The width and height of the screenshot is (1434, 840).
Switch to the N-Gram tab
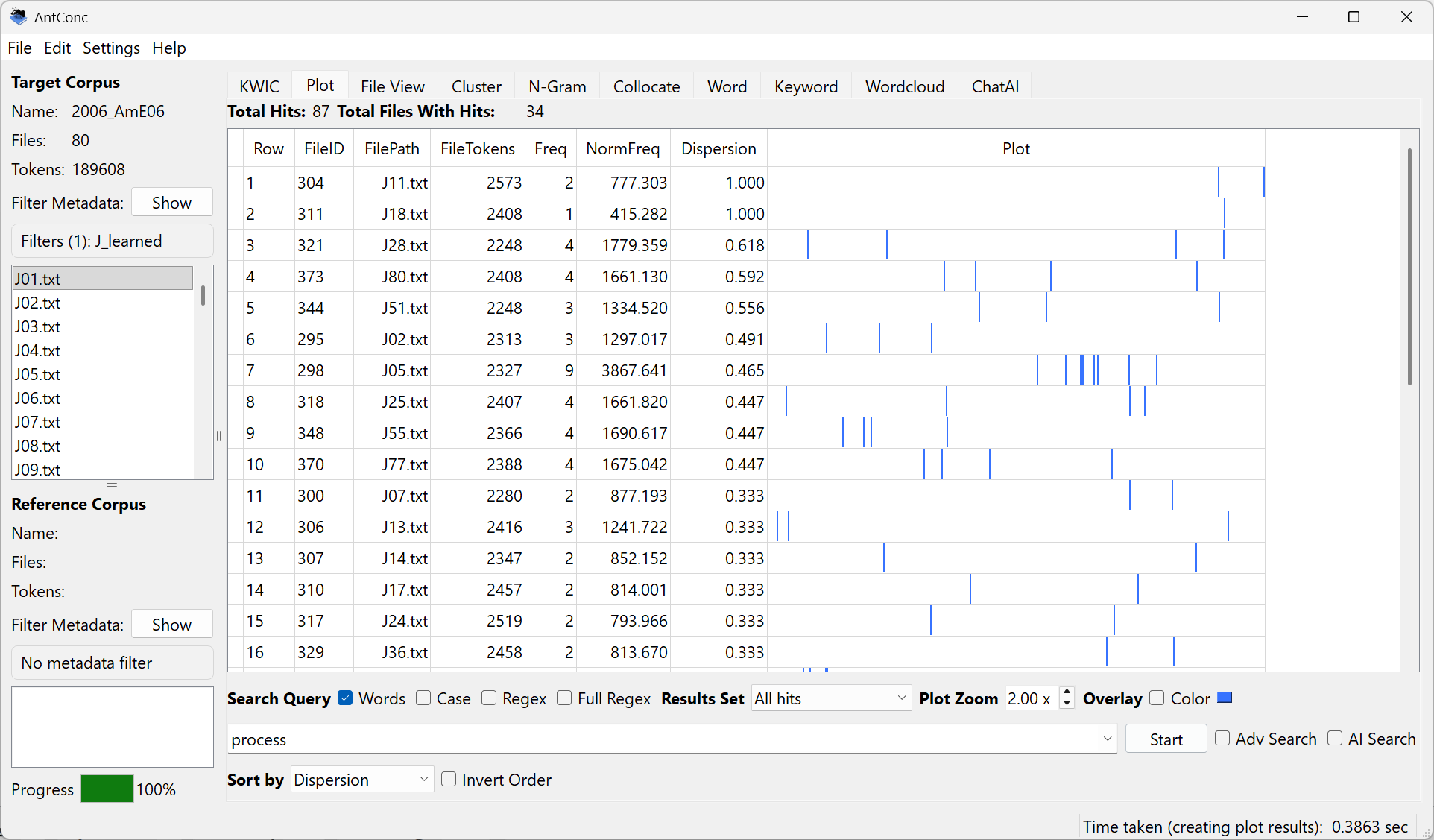[x=558, y=86]
